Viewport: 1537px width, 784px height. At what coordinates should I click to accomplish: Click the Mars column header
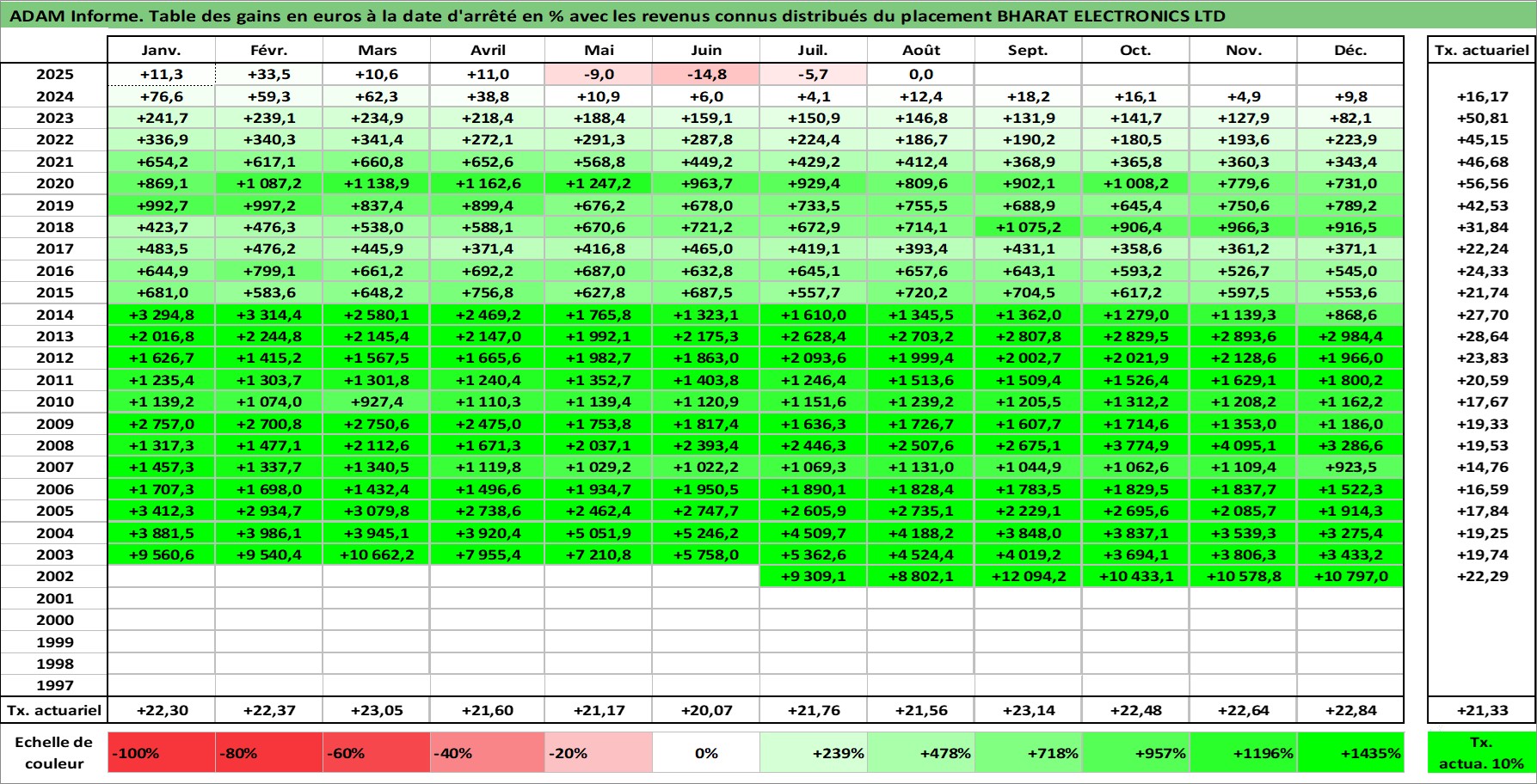(x=376, y=50)
